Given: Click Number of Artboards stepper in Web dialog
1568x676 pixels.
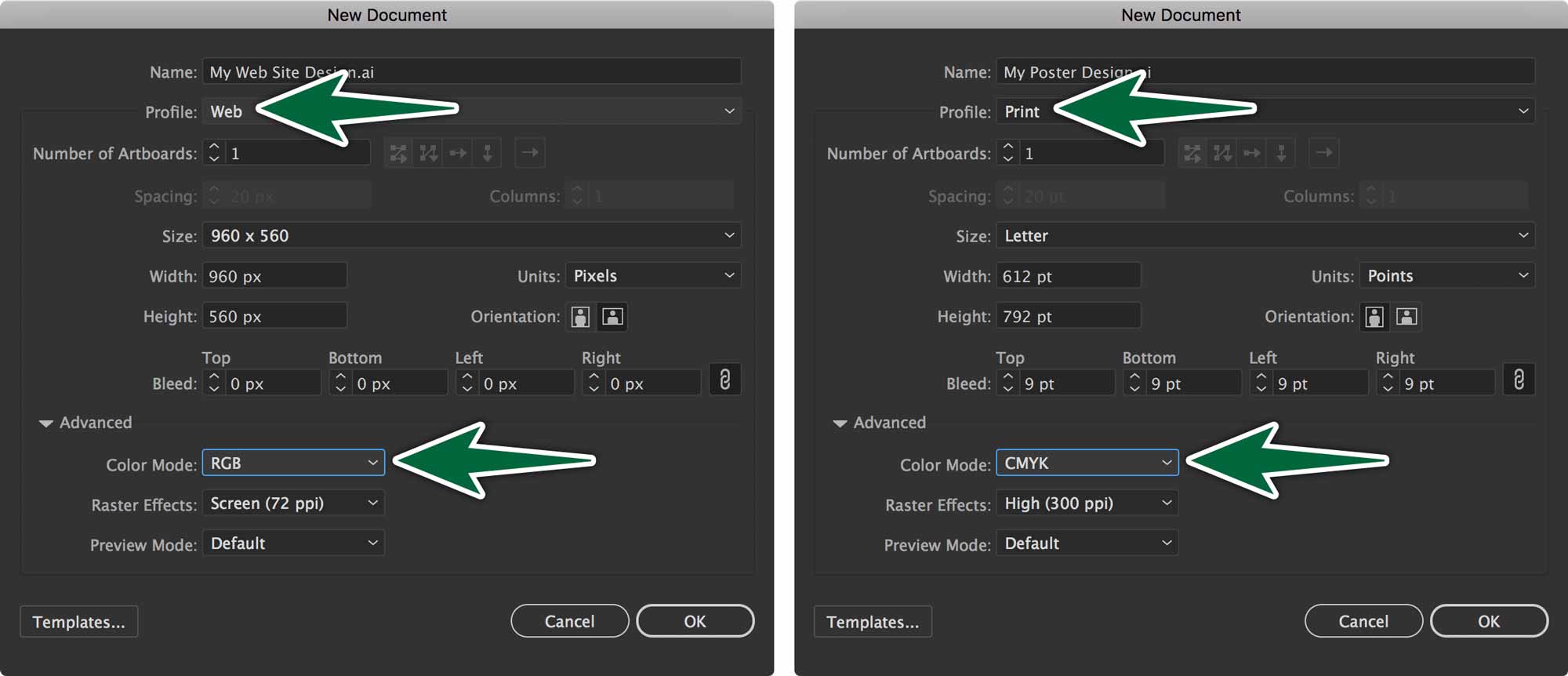Looking at the screenshot, I should (214, 152).
